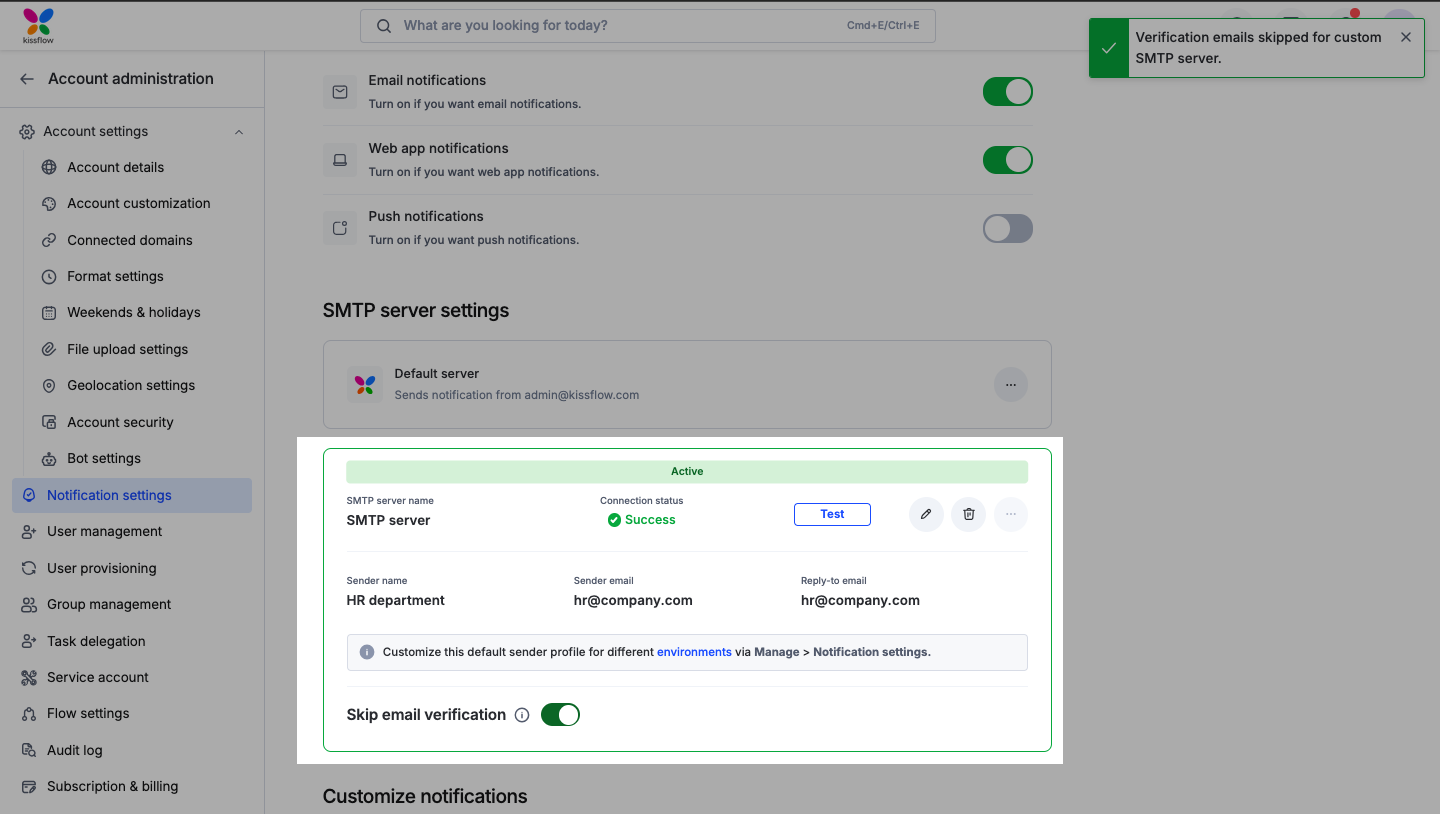Open the User management menu item
The height and width of the screenshot is (814, 1440).
(104, 531)
